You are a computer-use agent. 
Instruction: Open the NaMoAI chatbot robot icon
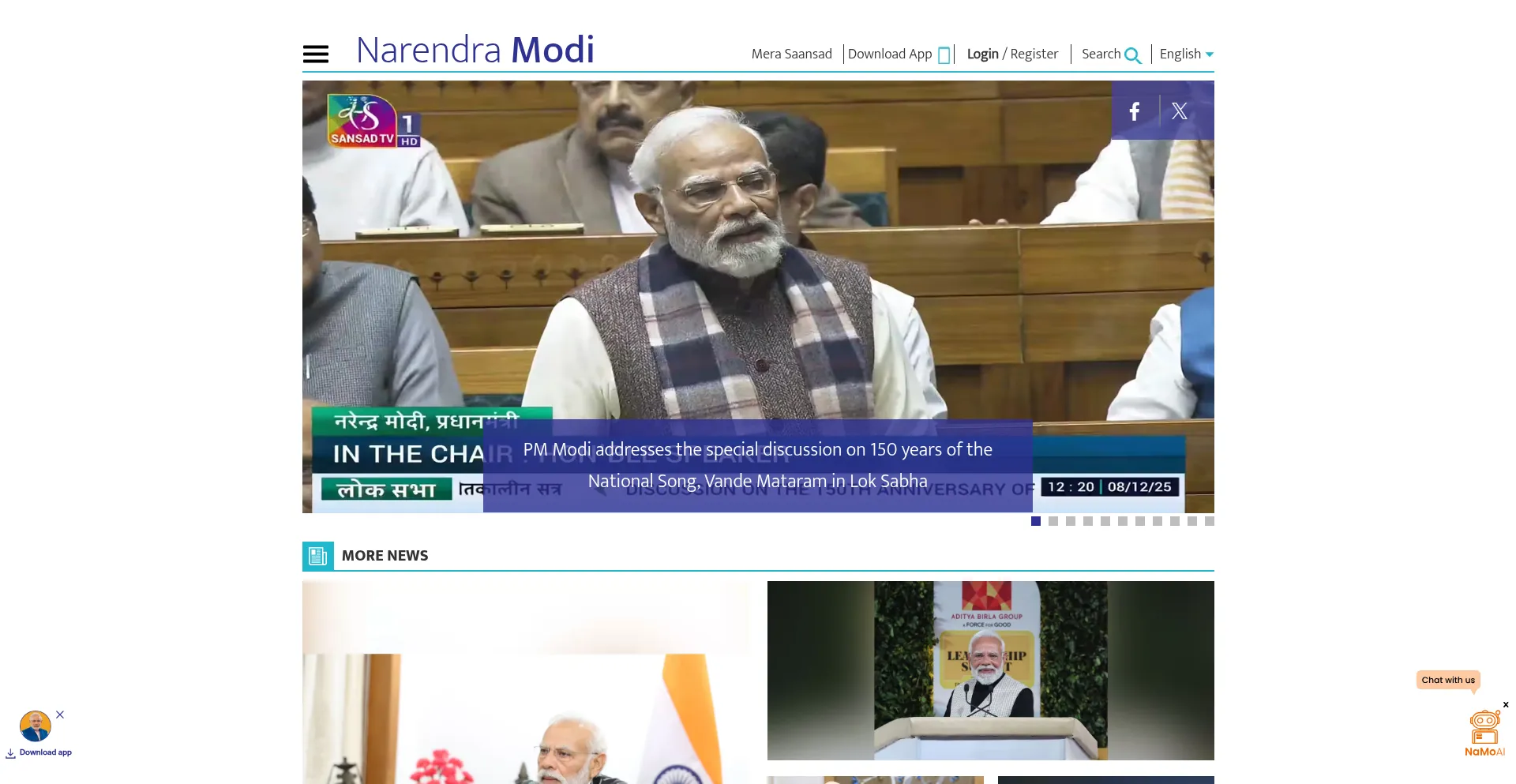1484,727
